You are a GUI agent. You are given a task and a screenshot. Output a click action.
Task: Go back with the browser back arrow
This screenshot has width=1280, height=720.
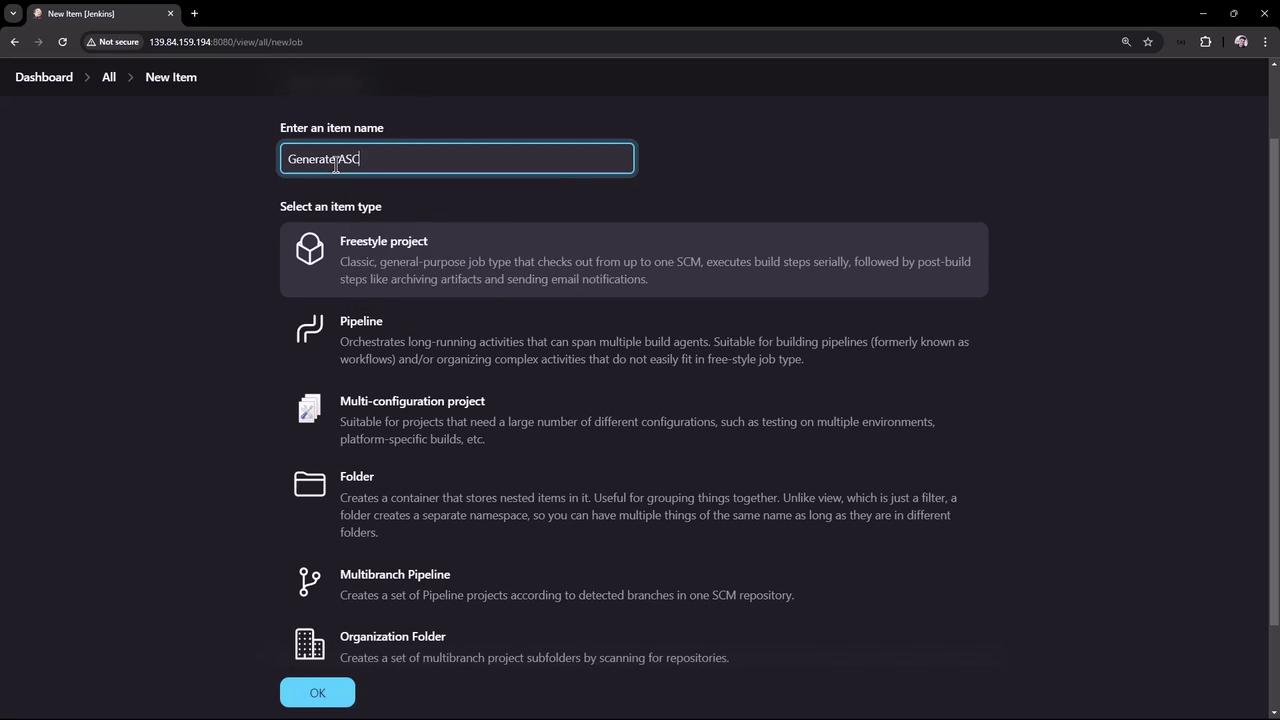pyautogui.click(x=14, y=42)
